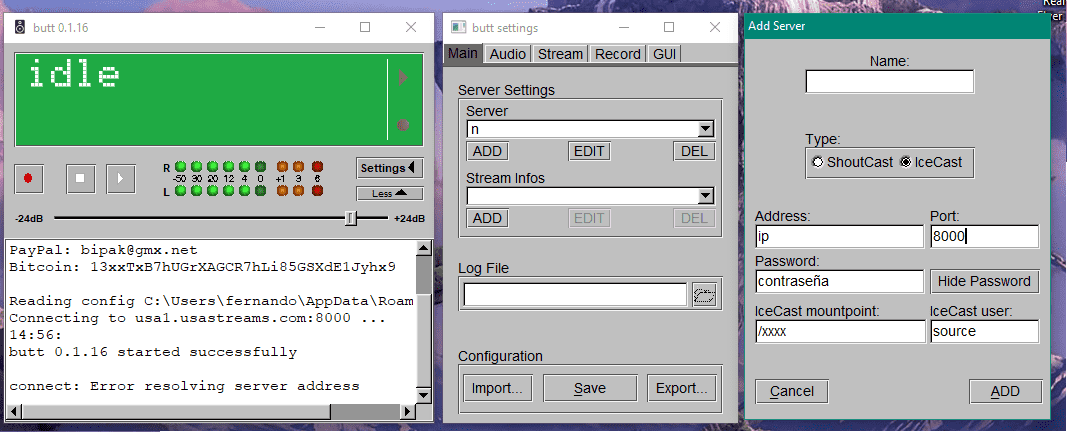1067x432 pixels.
Task: Click the butt speaker icon in title bar
Action: click(20, 28)
